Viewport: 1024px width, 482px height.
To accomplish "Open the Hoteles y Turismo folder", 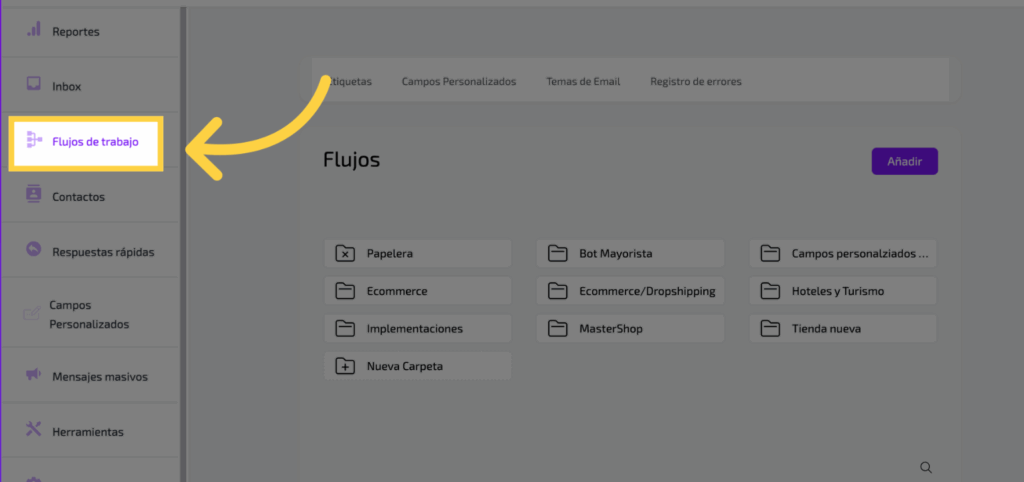I will (x=842, y=291).
